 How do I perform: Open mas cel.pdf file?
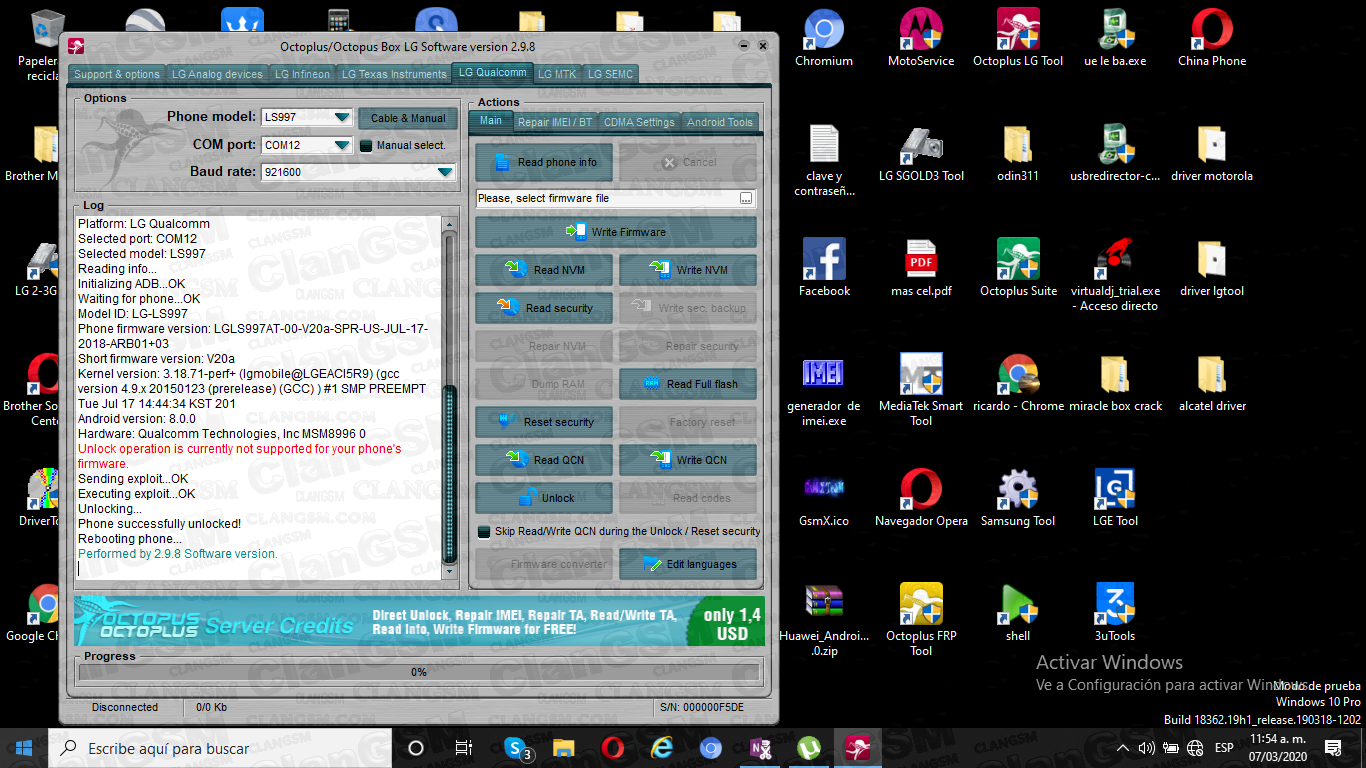pos(921,268)
